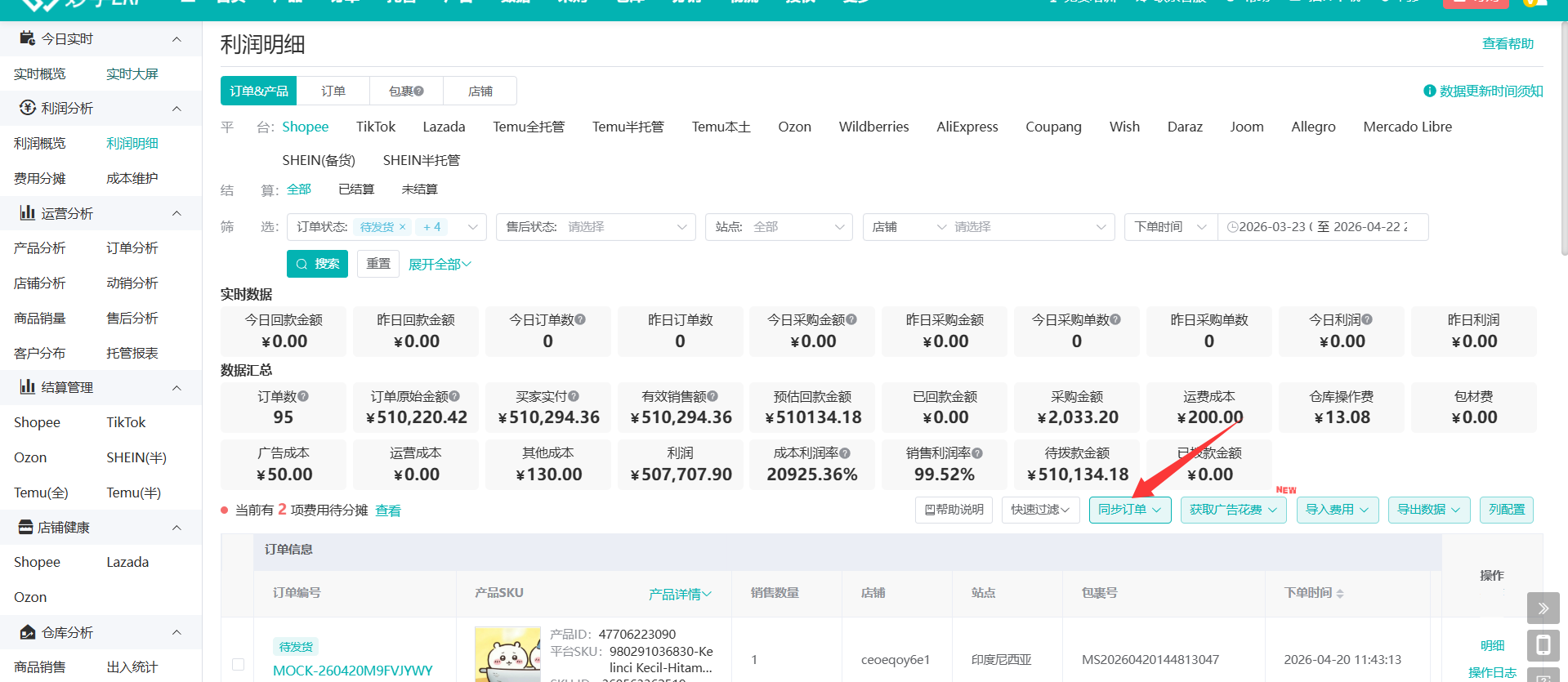Select the SHEIN半托管 platform
The width and height of the screenshot is (1568, 682).
click(x=422, y=160)
